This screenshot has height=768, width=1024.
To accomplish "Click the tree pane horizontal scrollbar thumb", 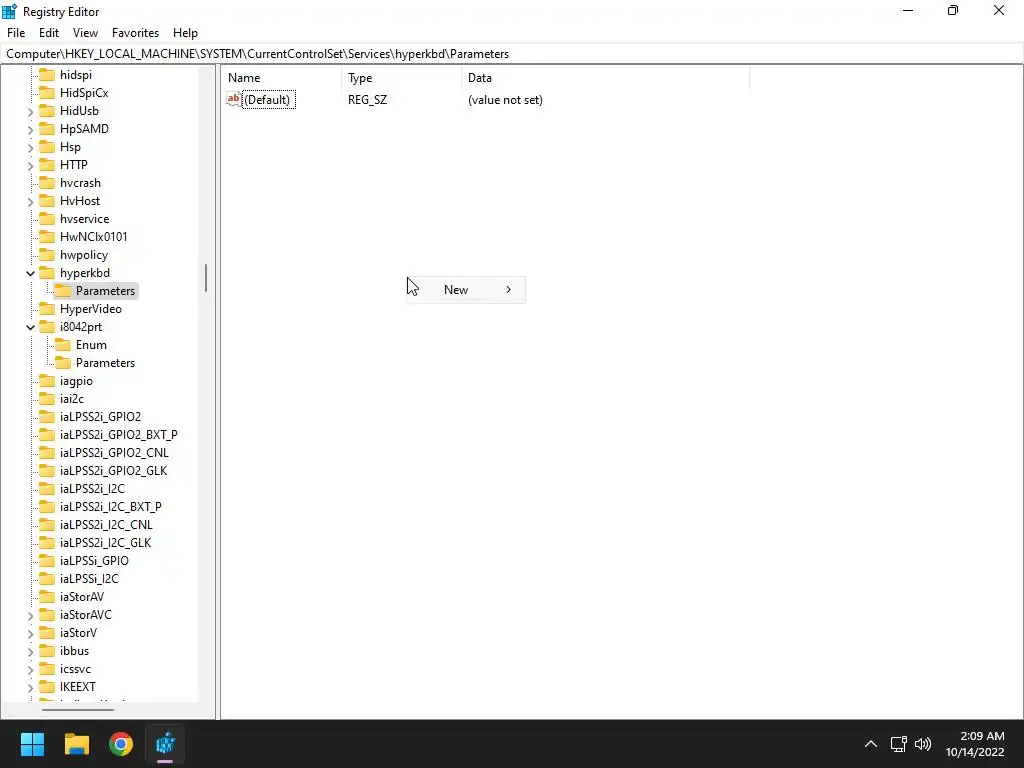I will pos(78,709).
